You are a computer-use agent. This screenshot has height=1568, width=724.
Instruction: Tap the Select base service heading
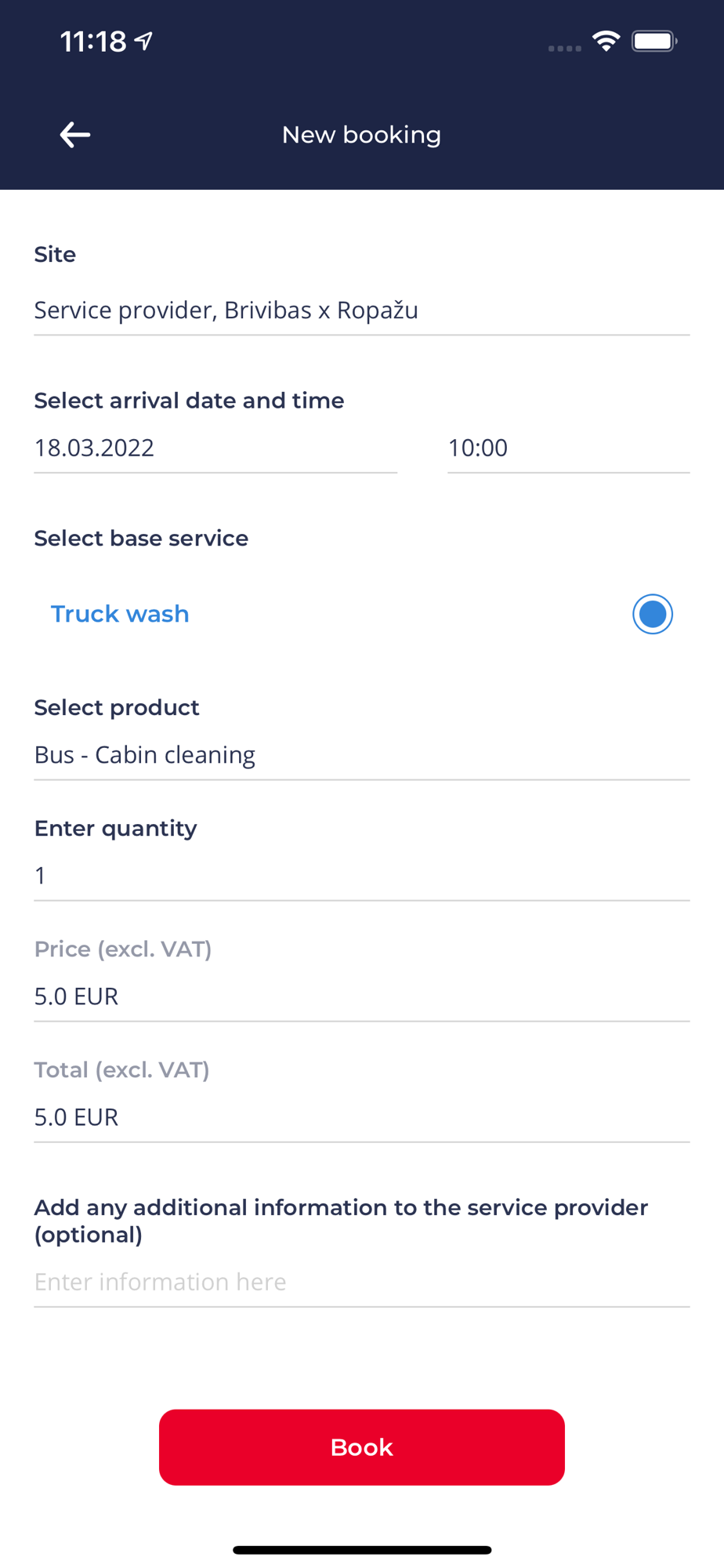[x=141, y=539]
